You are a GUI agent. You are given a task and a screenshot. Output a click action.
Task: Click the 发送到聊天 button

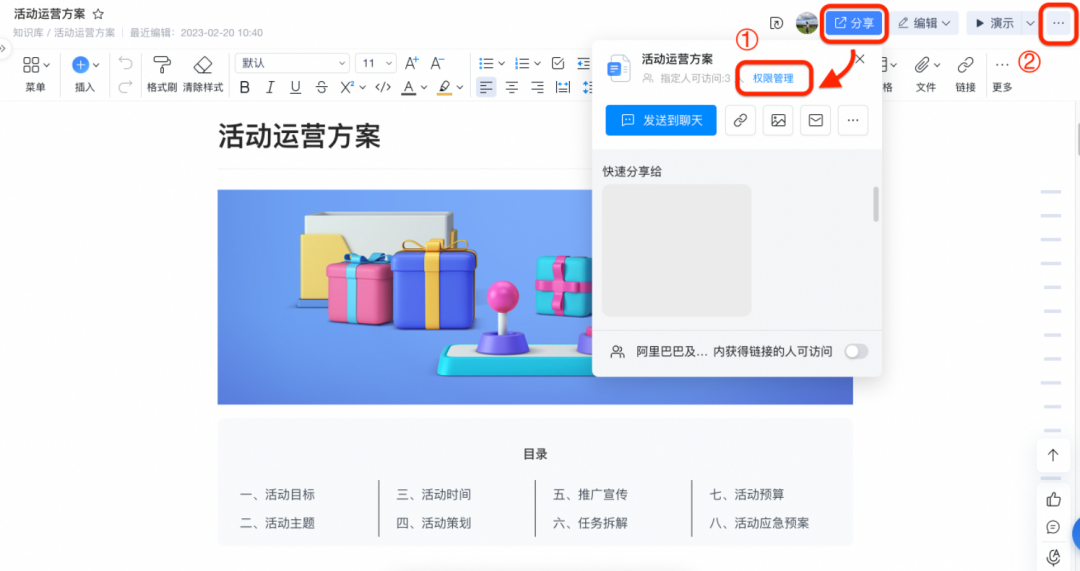661,120
